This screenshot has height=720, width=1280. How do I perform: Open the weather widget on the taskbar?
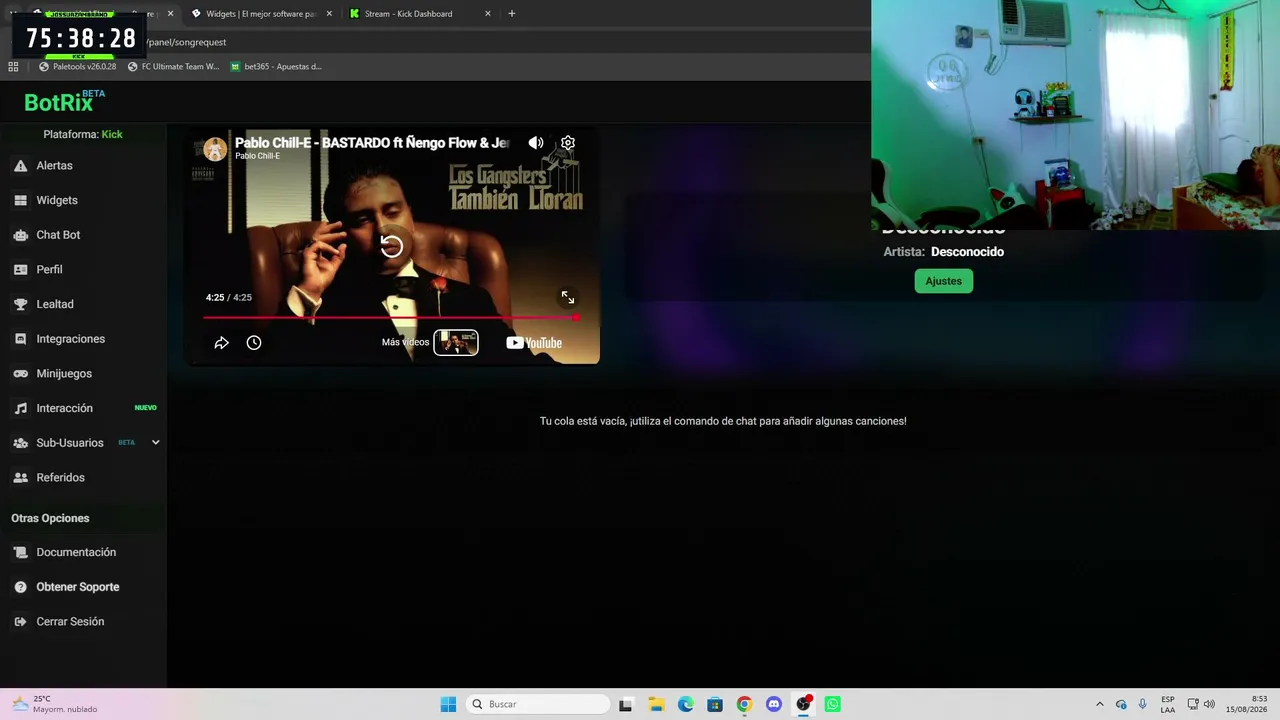click(x=55, y=704)
